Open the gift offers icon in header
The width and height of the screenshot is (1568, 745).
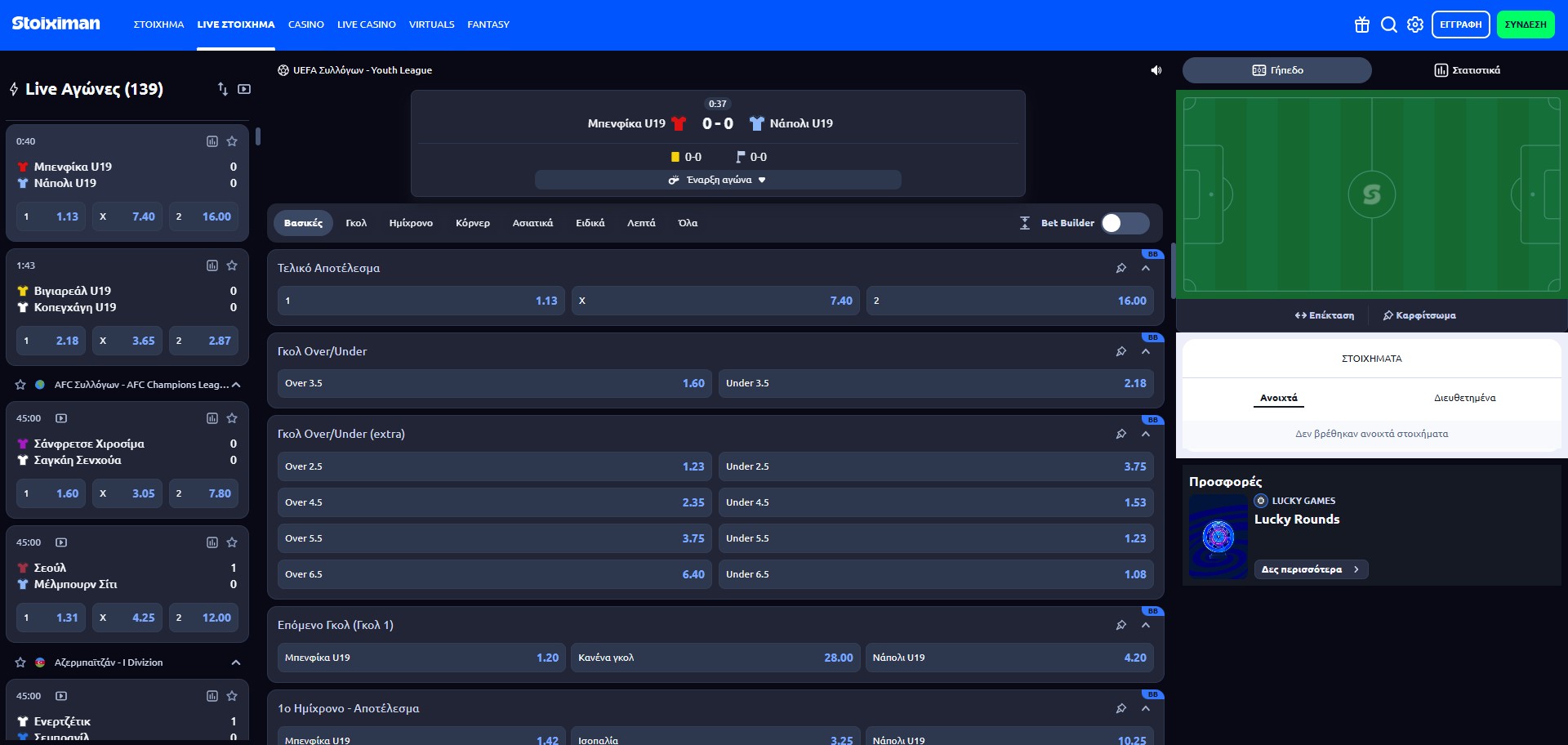[1361, 25]
